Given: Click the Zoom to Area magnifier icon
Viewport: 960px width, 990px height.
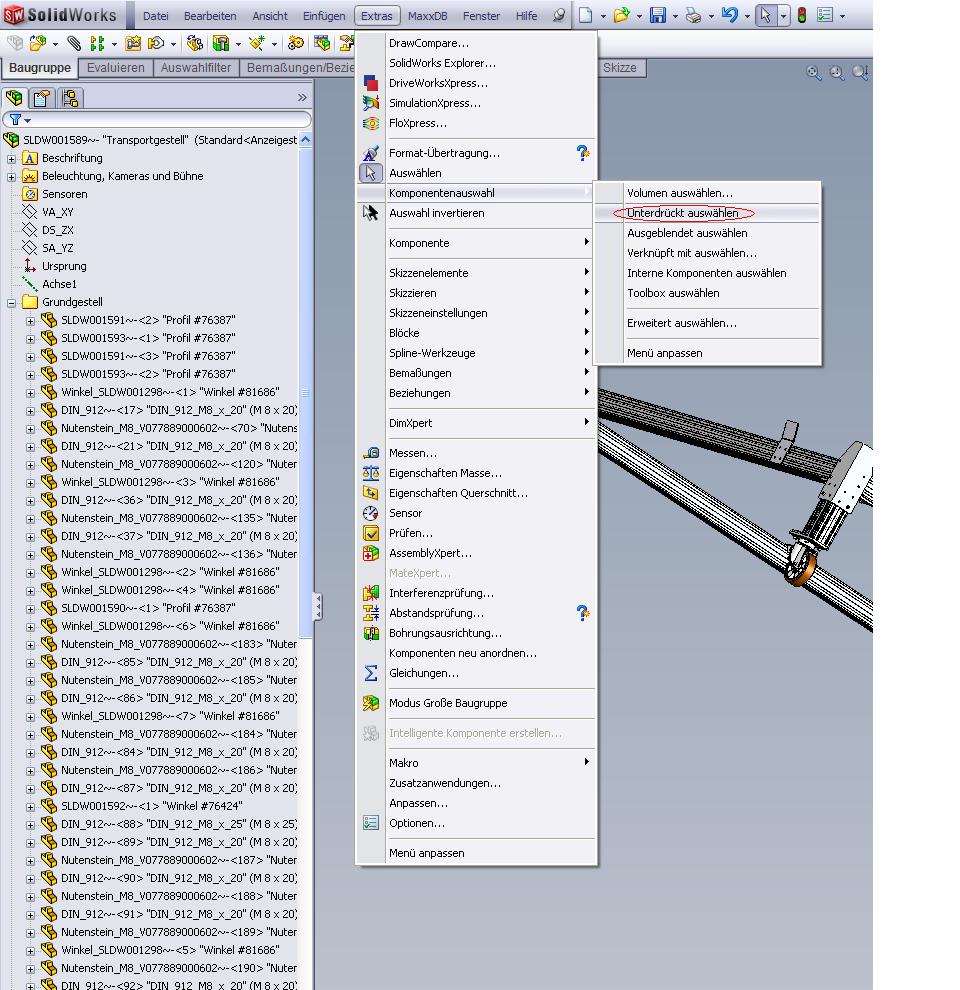Looking at the screenshot, I should (836, 73).
